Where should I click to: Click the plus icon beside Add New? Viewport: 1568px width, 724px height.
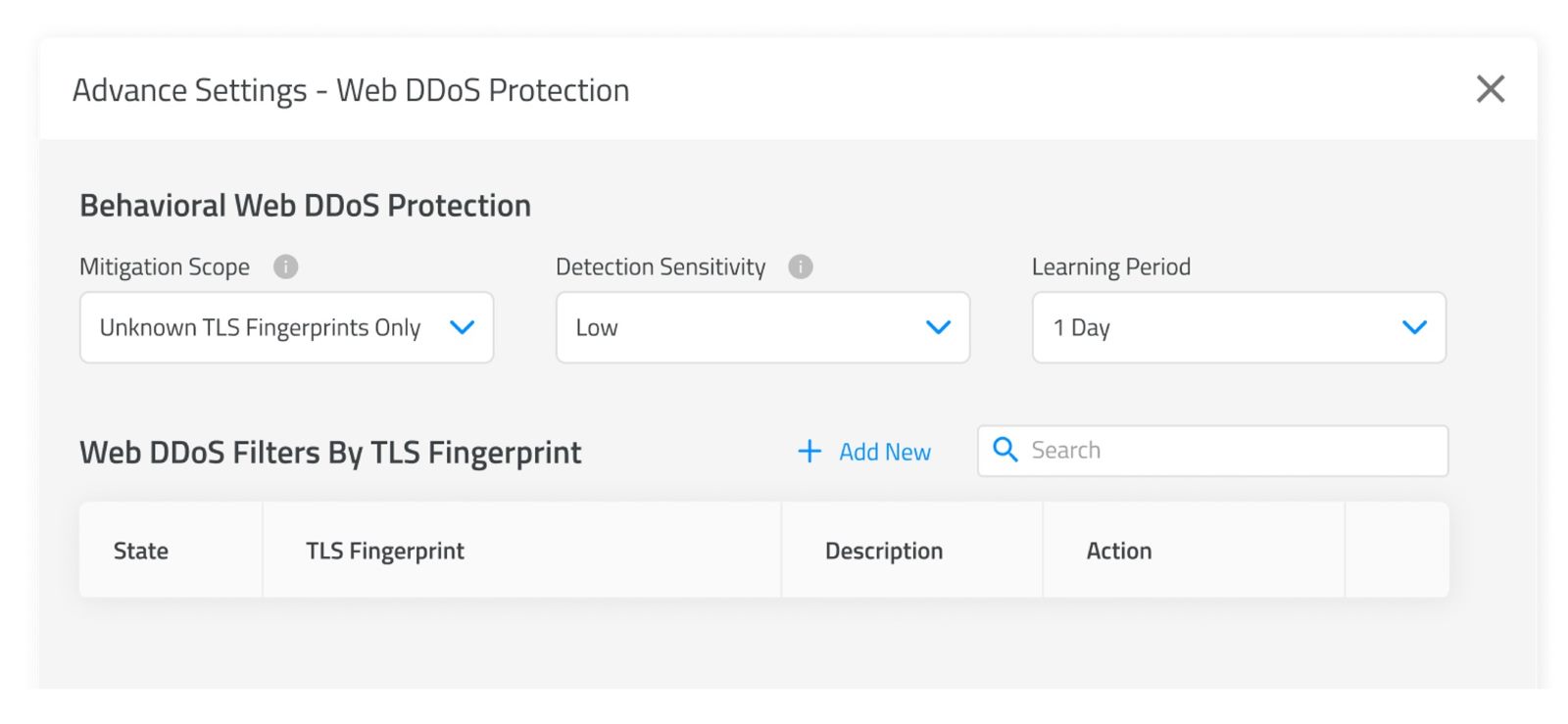click(809, 452)
